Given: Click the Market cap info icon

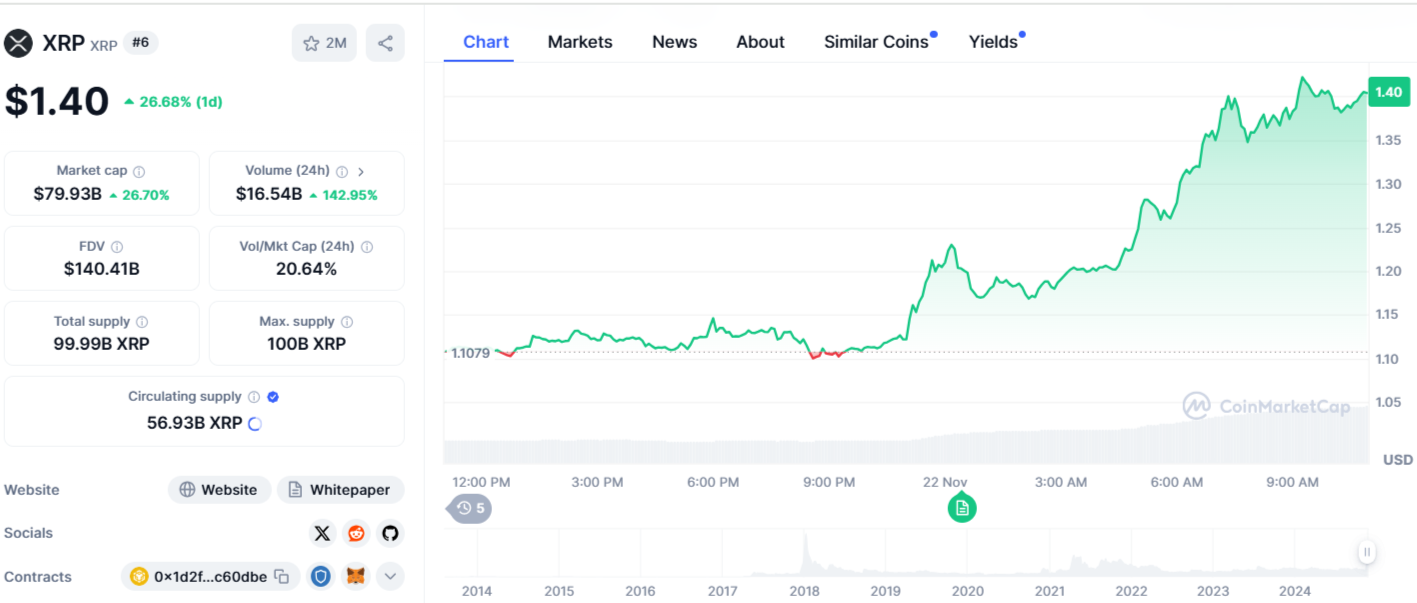Looking at the screenshot, I should click(139, 172).
